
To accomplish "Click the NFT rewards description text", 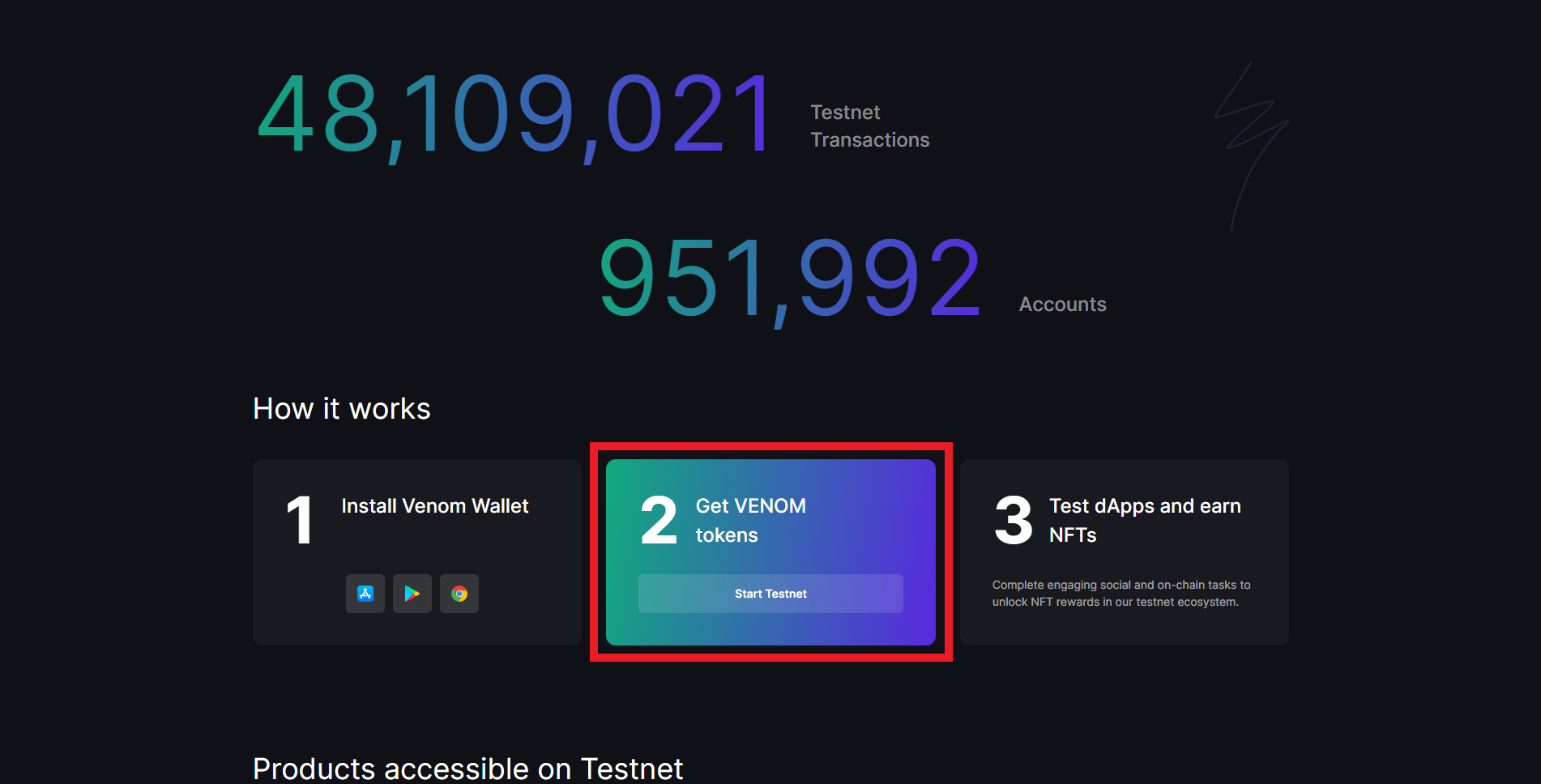I will (1121, 594).
